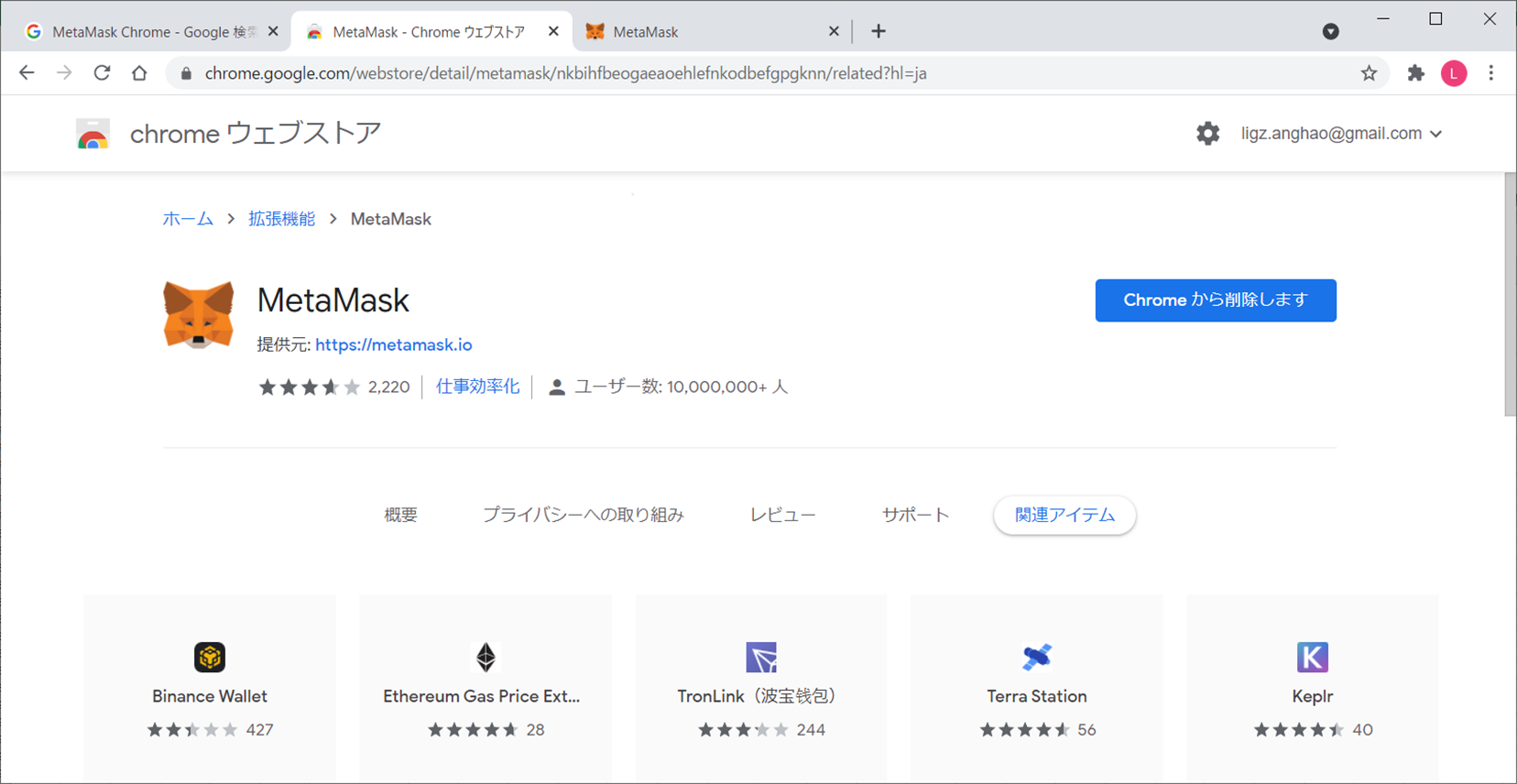Image resolution: width=1517 pixels, height=784 pixels.
Task: Select the 関連アイテム tab
Action: click(x=1064, y=515)
